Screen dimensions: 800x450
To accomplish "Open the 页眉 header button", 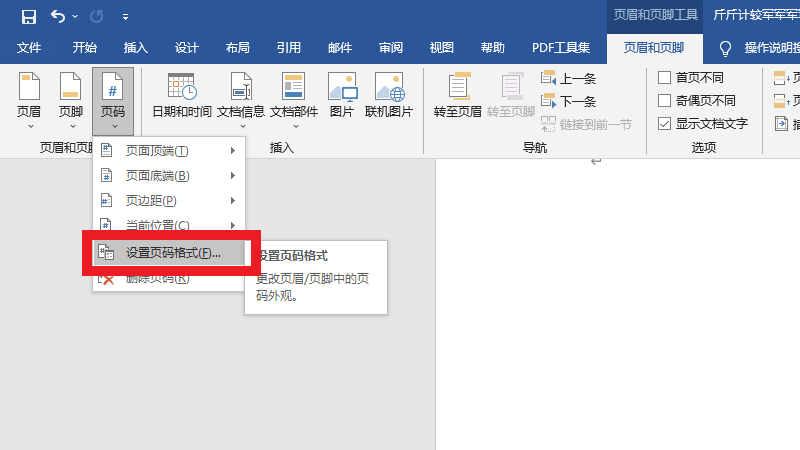I will (30, 98).
